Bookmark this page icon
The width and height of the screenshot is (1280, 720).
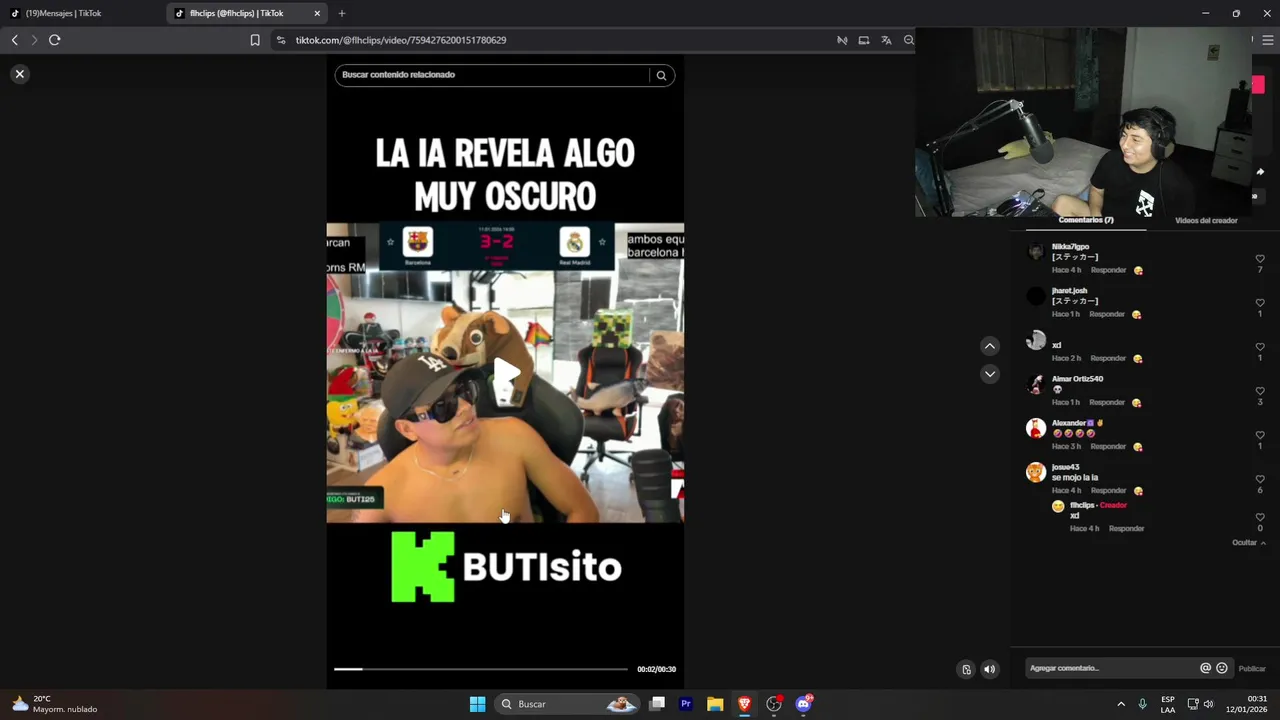click(255, 40)
